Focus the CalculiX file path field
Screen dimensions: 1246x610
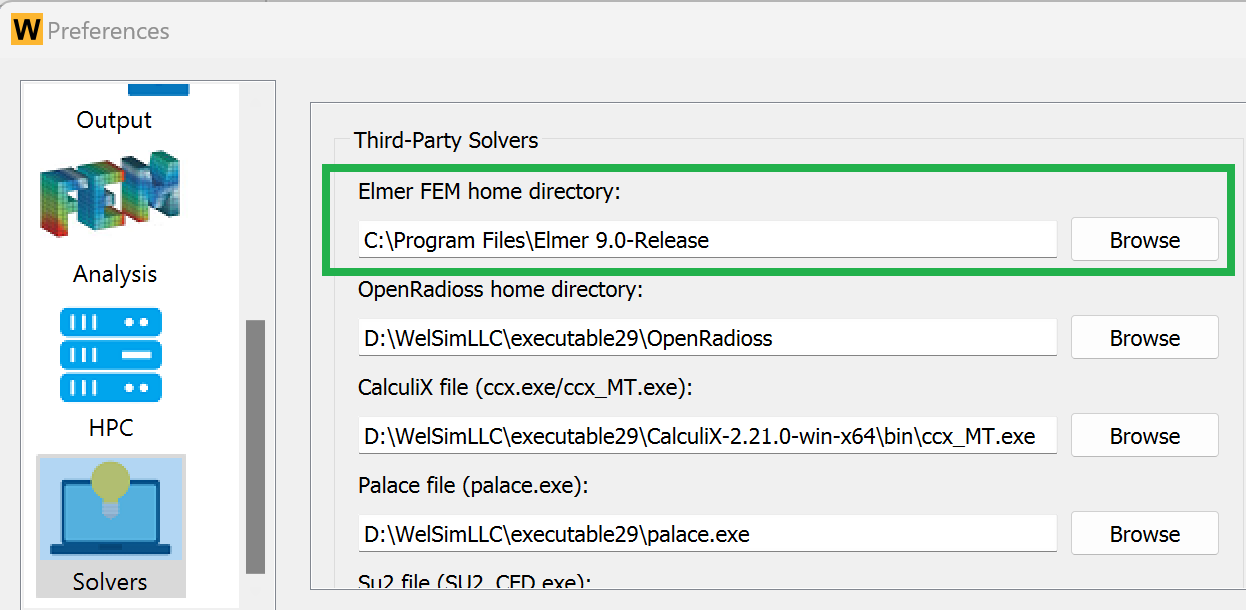click(707, 436)
